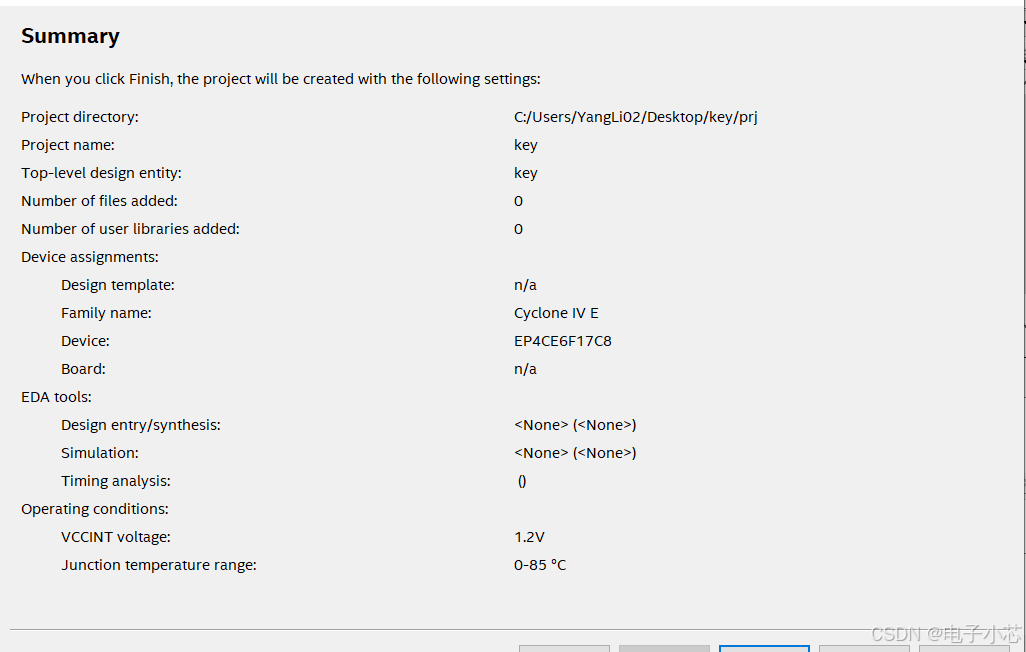
Task: Click the top-level design entity value
Action: [526, 173]
